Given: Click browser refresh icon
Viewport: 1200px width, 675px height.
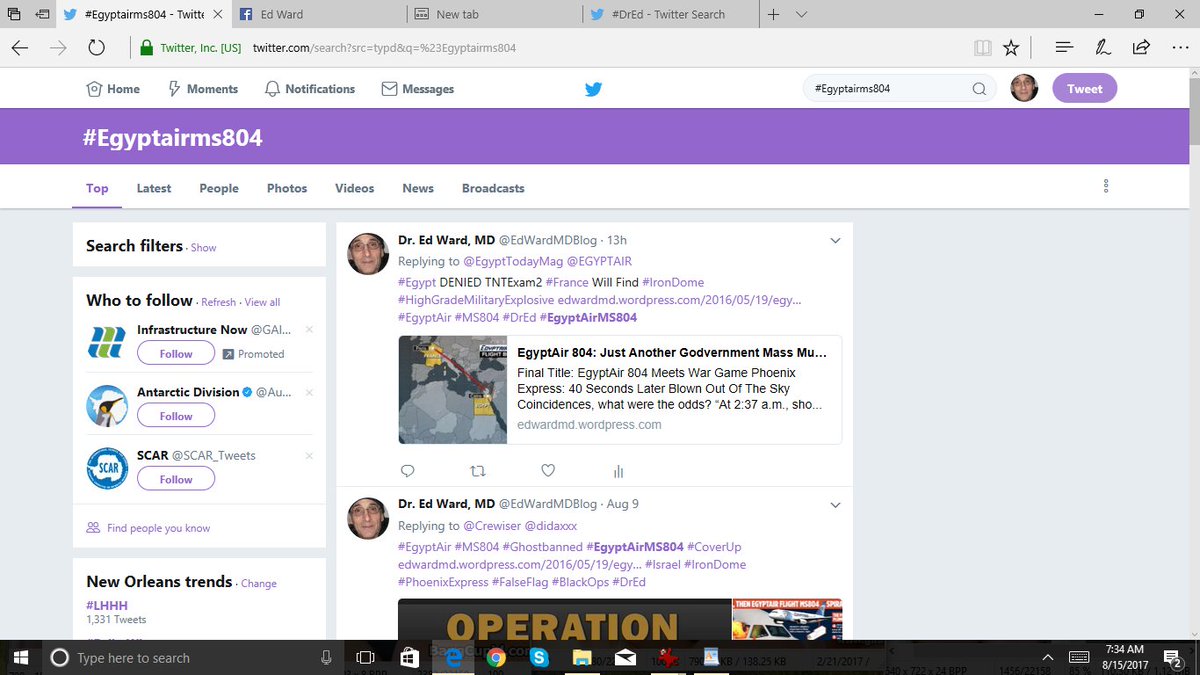Looking at the screenshot, I should click(x=97, y=47).
